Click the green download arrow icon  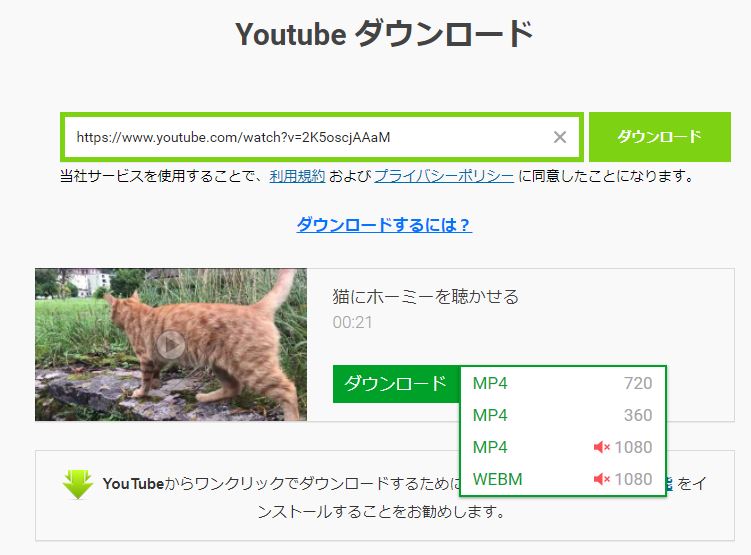(x=78, y=485)
